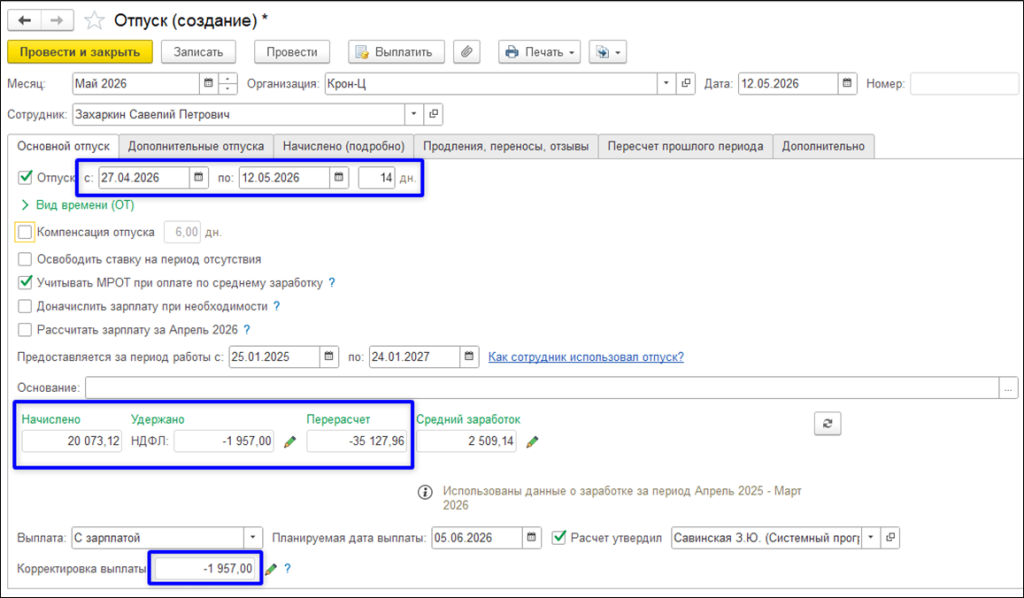
Task: Expand the Организация dropdown list
Action: (x=666, y=84)
